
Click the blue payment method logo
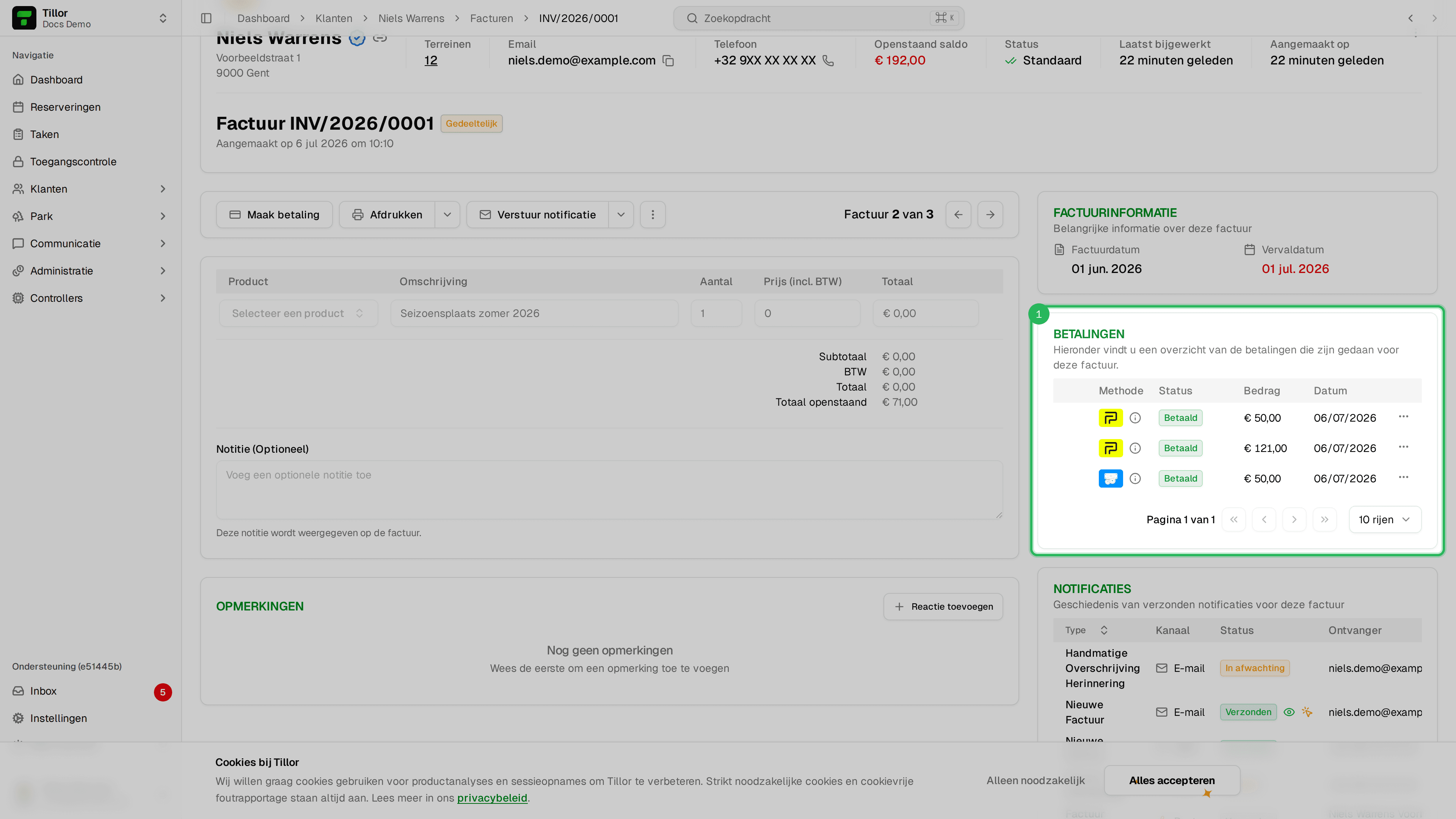click(1111, 479)
